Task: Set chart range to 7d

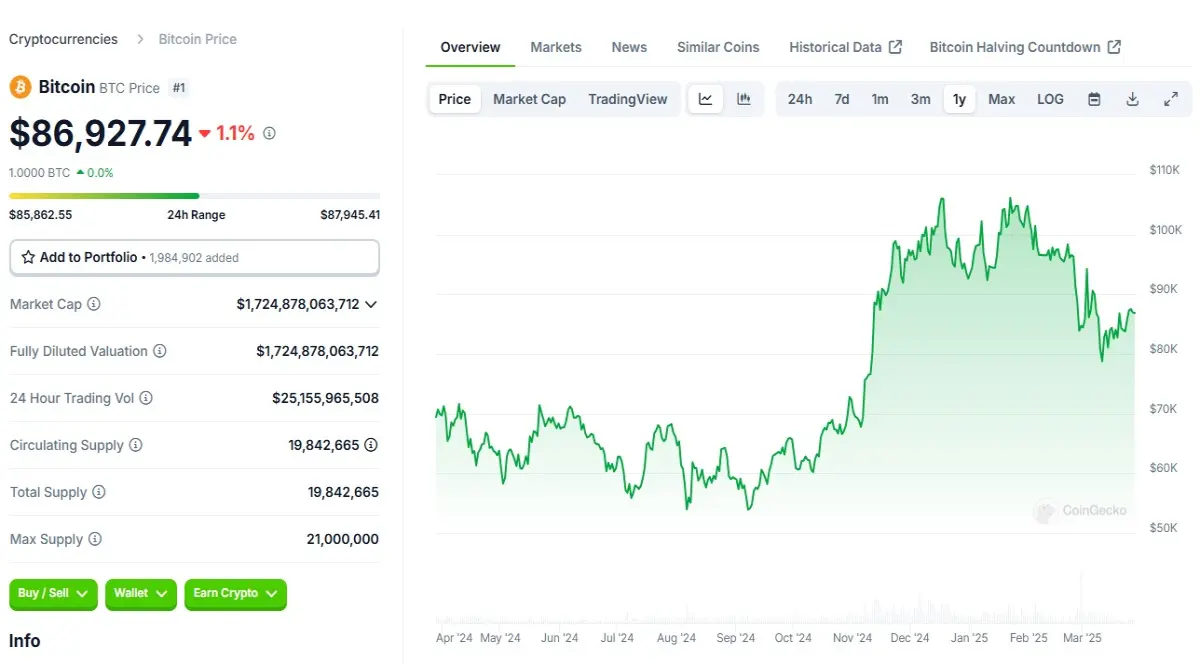Action: (x=842, y=99)
